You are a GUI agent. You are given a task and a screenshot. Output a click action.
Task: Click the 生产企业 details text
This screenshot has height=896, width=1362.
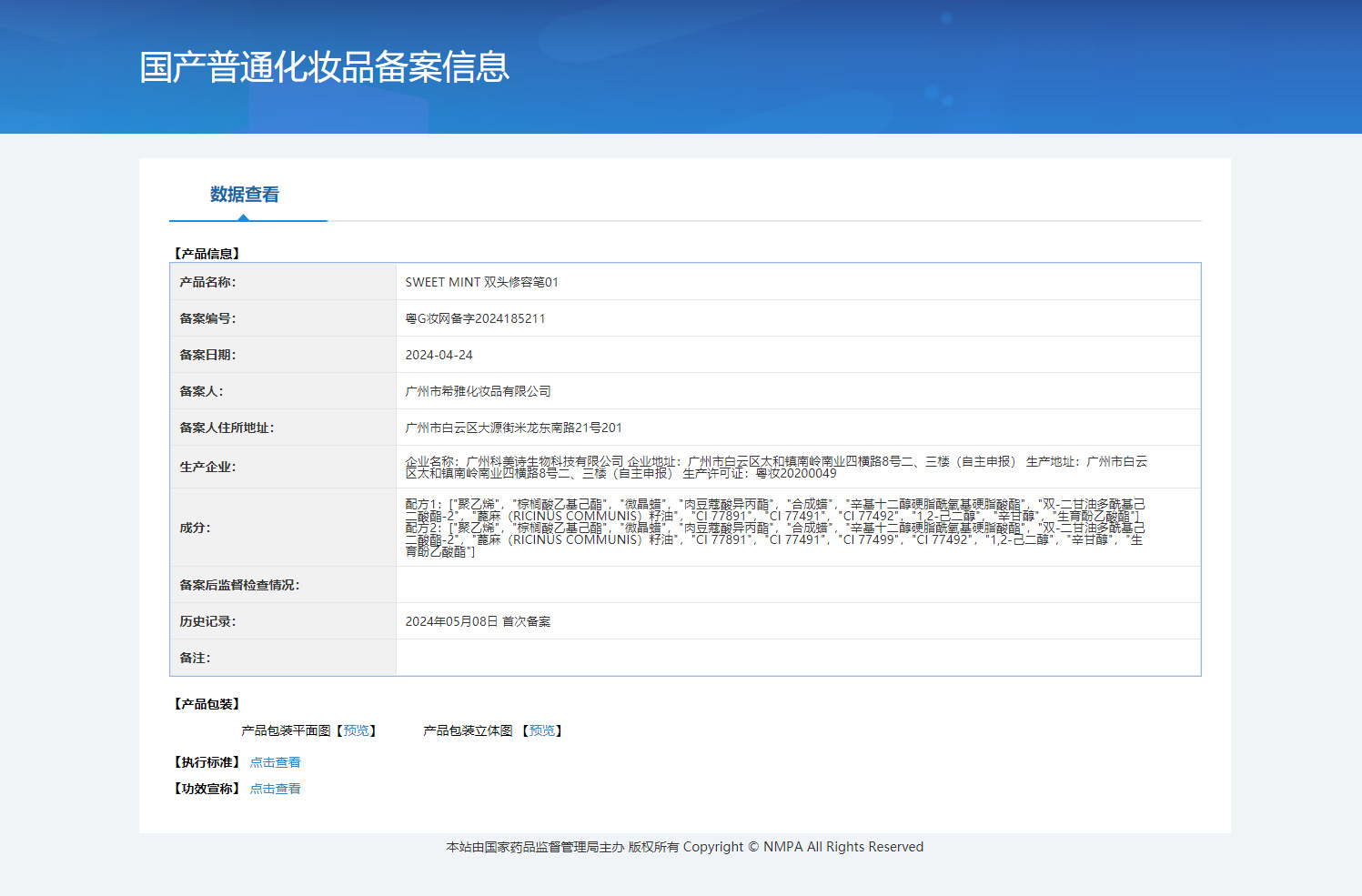tap(775, 467)
